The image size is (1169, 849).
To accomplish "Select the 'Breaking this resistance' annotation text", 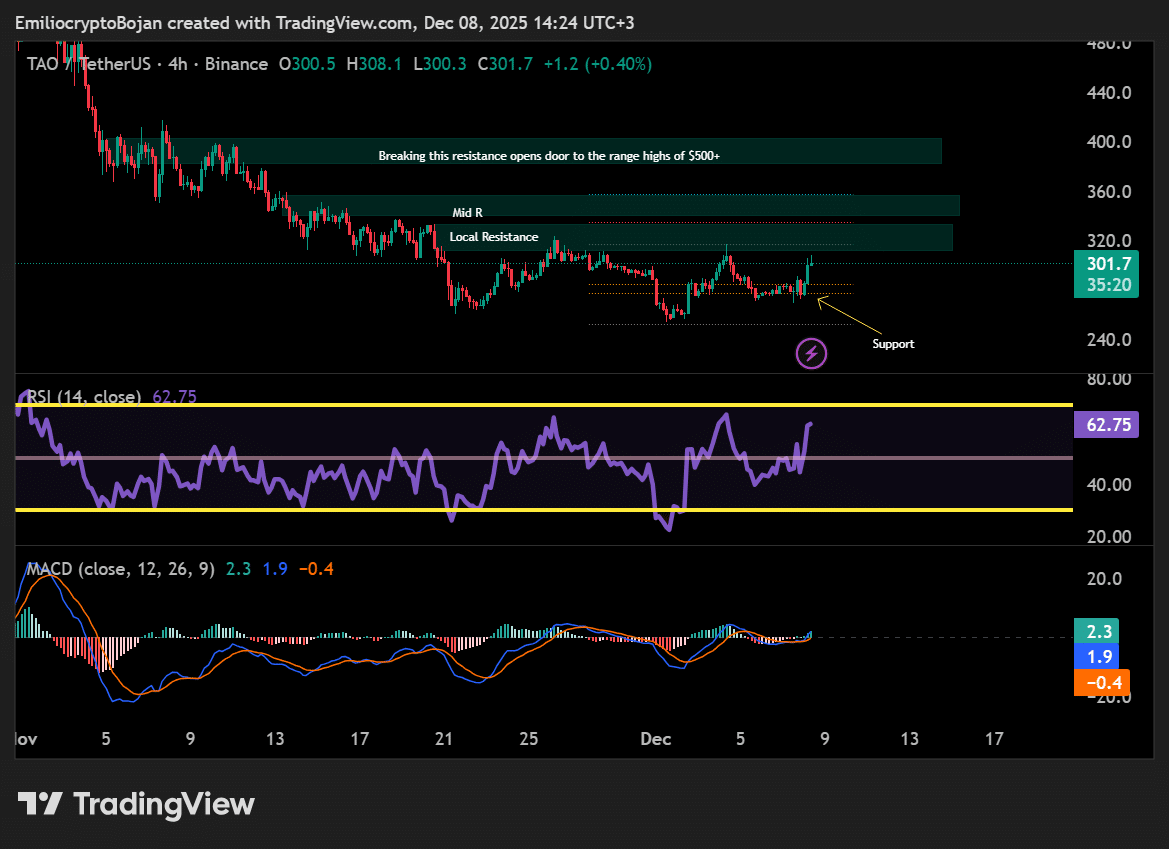I will click(549, 156).
